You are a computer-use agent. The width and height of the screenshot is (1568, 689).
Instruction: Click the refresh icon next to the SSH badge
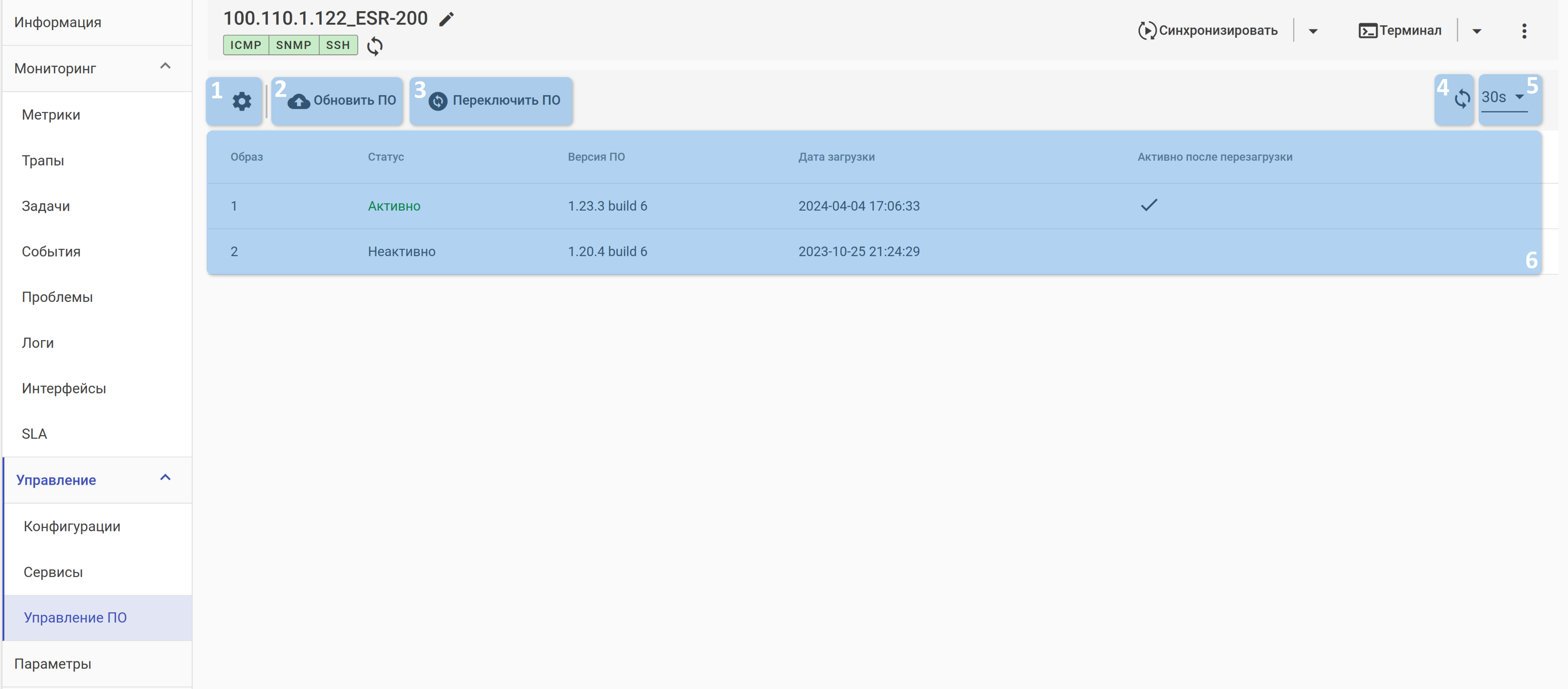click(x=375, y=46)
